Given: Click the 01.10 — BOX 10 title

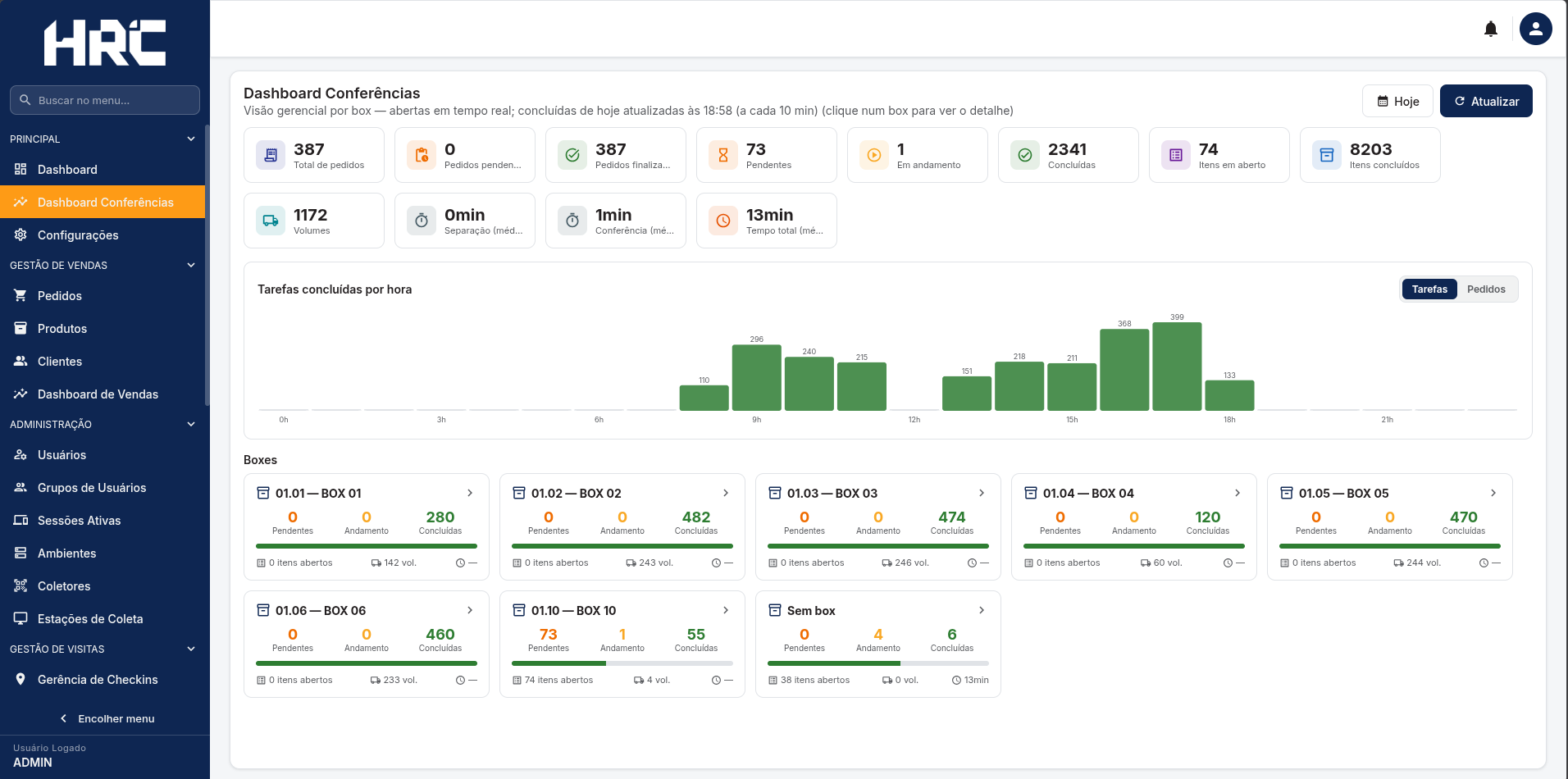Looking at the screenshot, I should tap(573, 610).
